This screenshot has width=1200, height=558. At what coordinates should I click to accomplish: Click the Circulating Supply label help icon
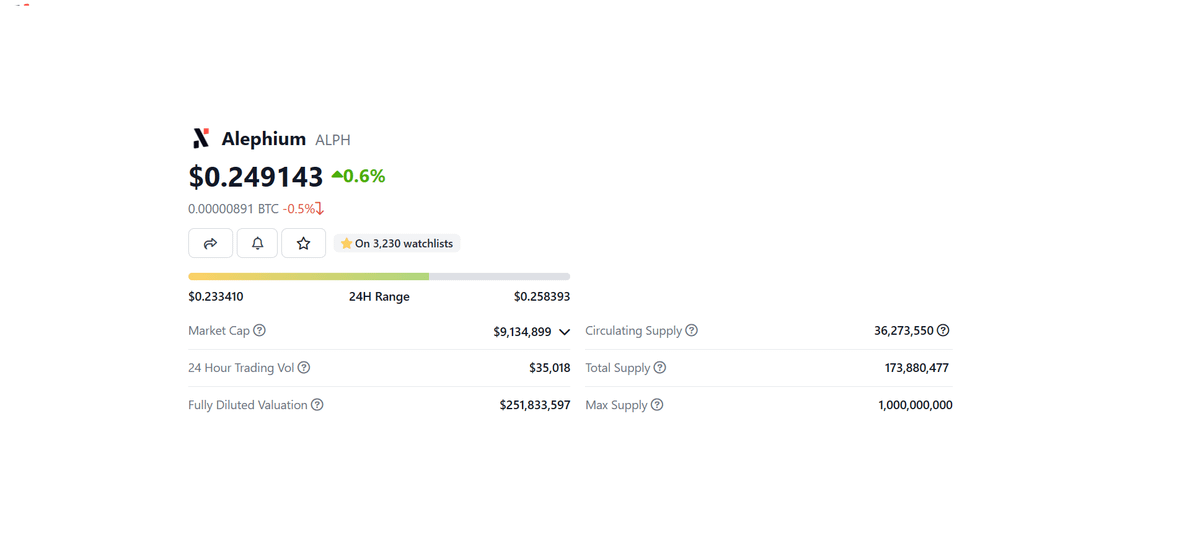click(692, 331)
